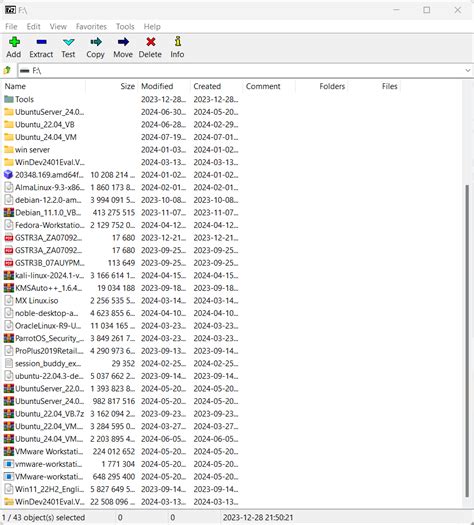The width and height of the screenshot is (474, 525).
Task: Go up one folder level arrow icon
Action: point(7,70)
